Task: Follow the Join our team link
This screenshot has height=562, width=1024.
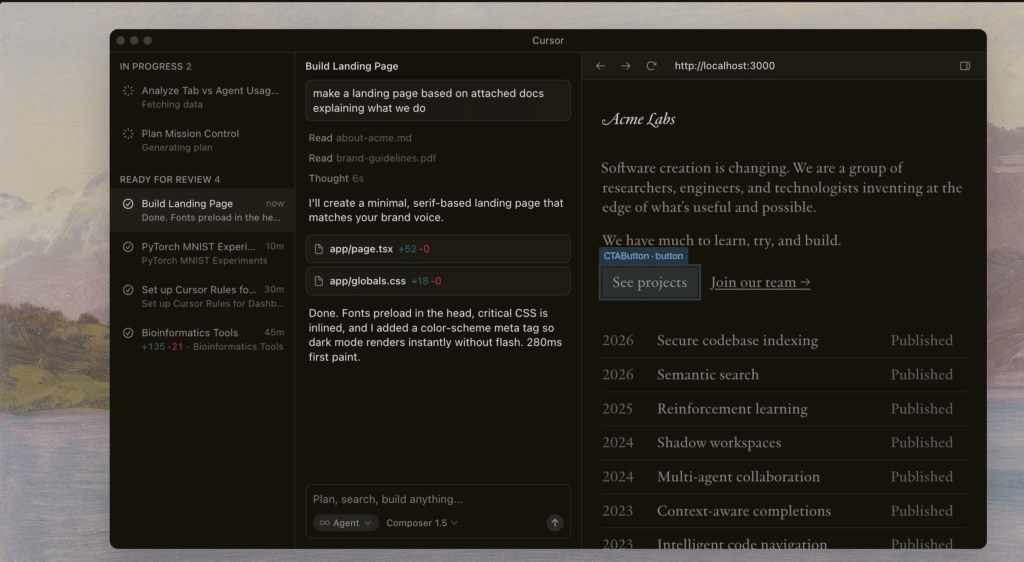Action: [x=760, y=282]
